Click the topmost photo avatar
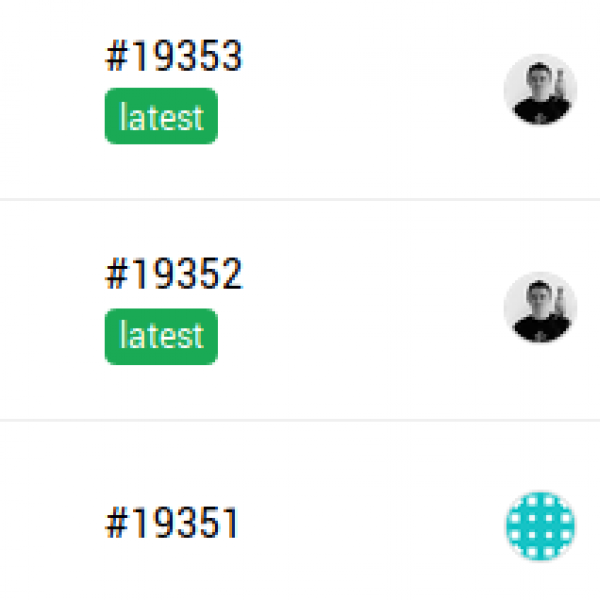600x600 pixels. click(x=540, y=90)
